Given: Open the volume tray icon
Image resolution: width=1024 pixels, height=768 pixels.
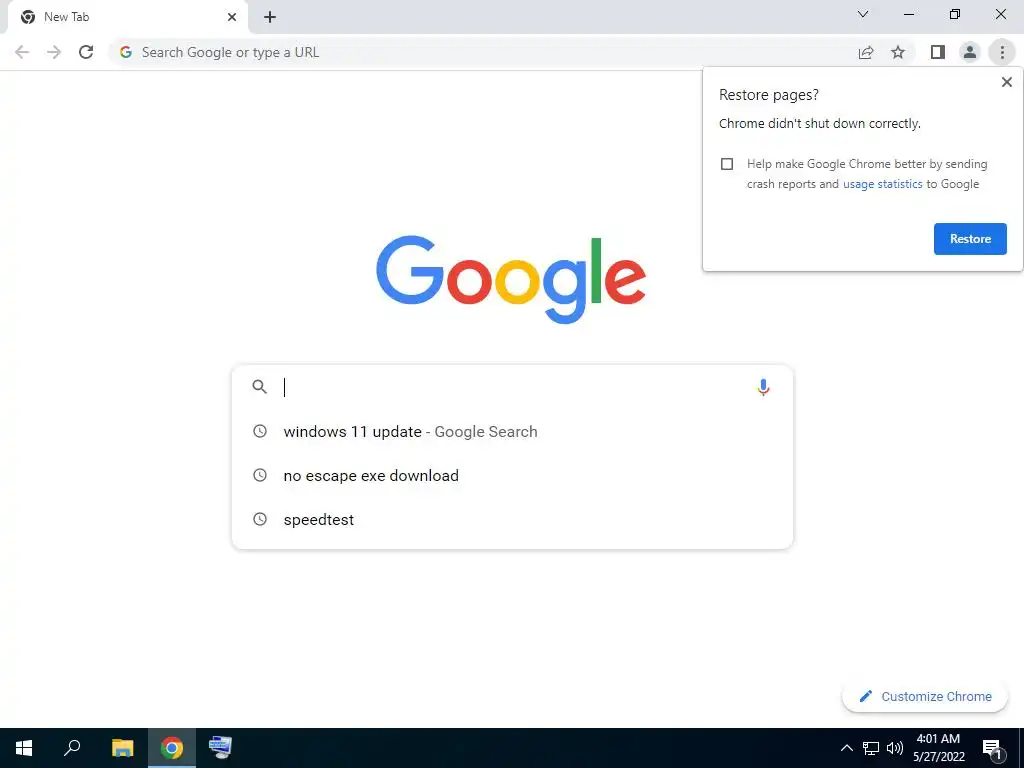Looking at the screenshot, I should pos(895,748).
